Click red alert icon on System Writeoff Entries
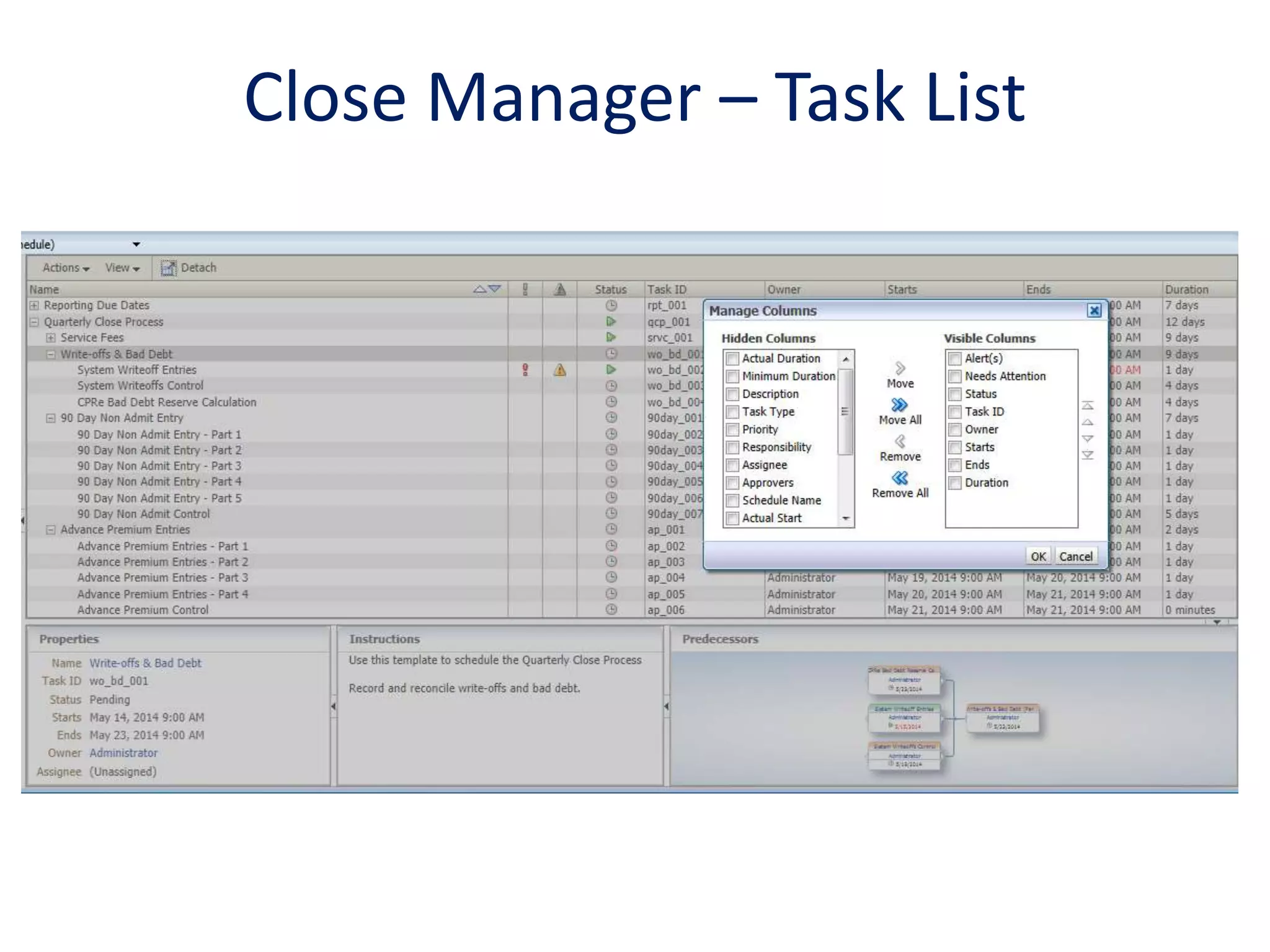The width and height of the screenshot is (1270, 952). tap(525, 370)
